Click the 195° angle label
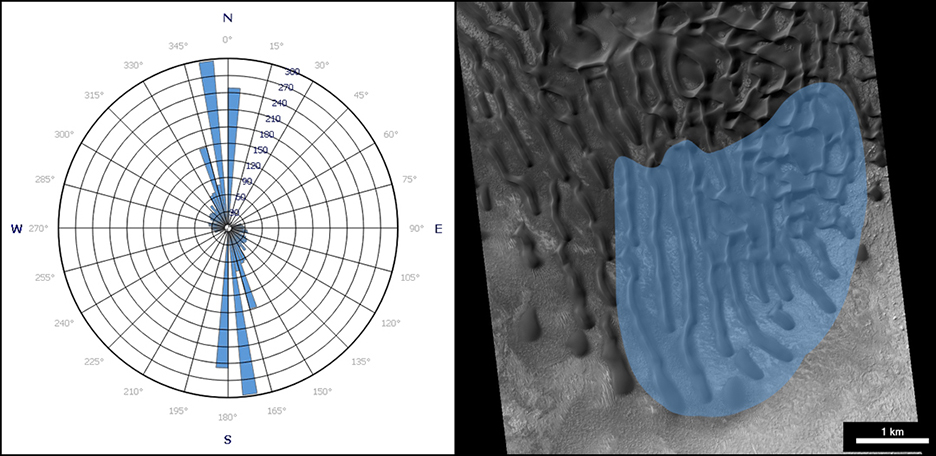The width and height of the screenshot is (936, 456). [x=178, y=411]
